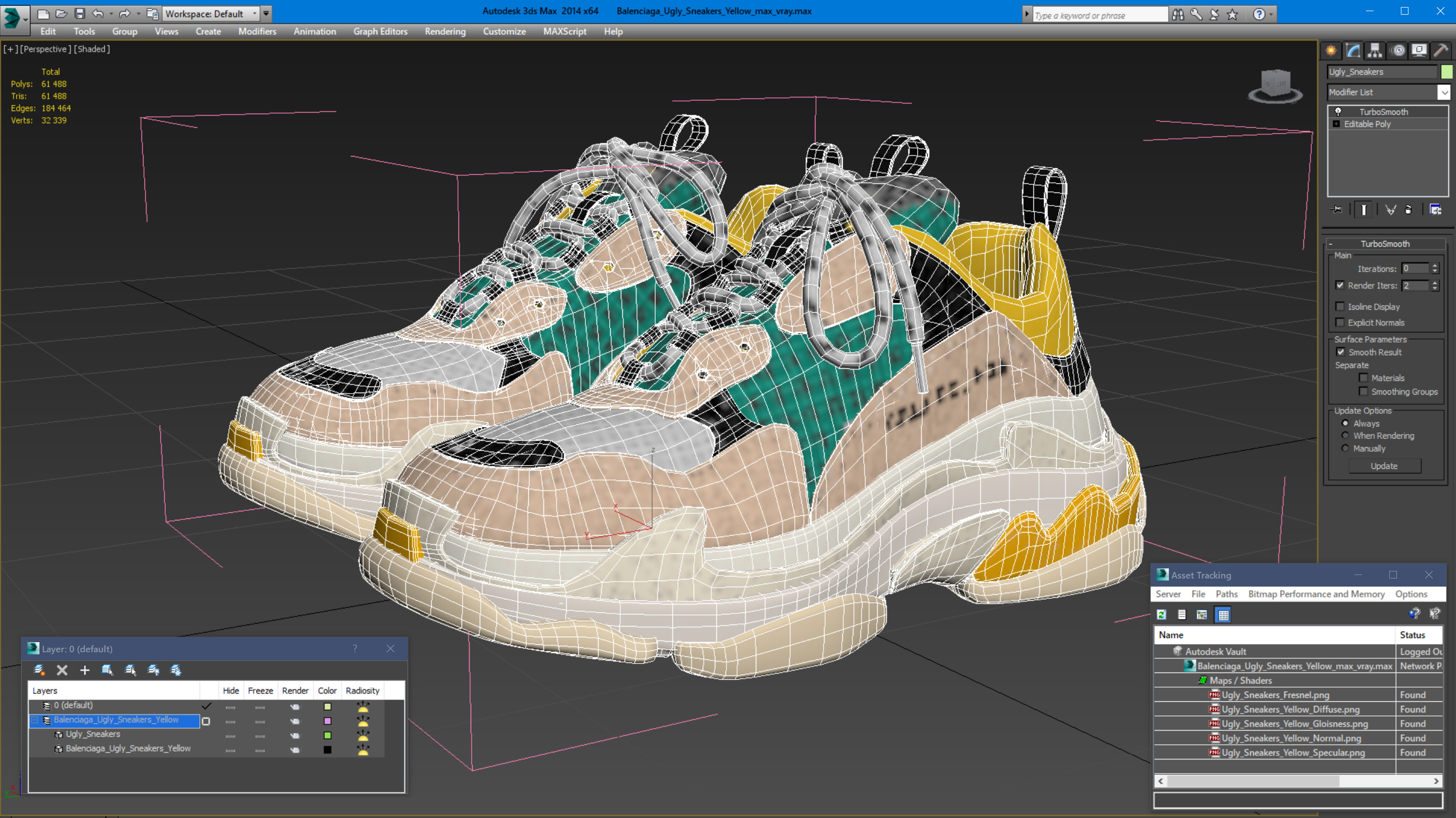Screen dimensions: 1456x818
Task: Click the favorites star icon
Action: pyautogui.click(x=1232, y=15)
